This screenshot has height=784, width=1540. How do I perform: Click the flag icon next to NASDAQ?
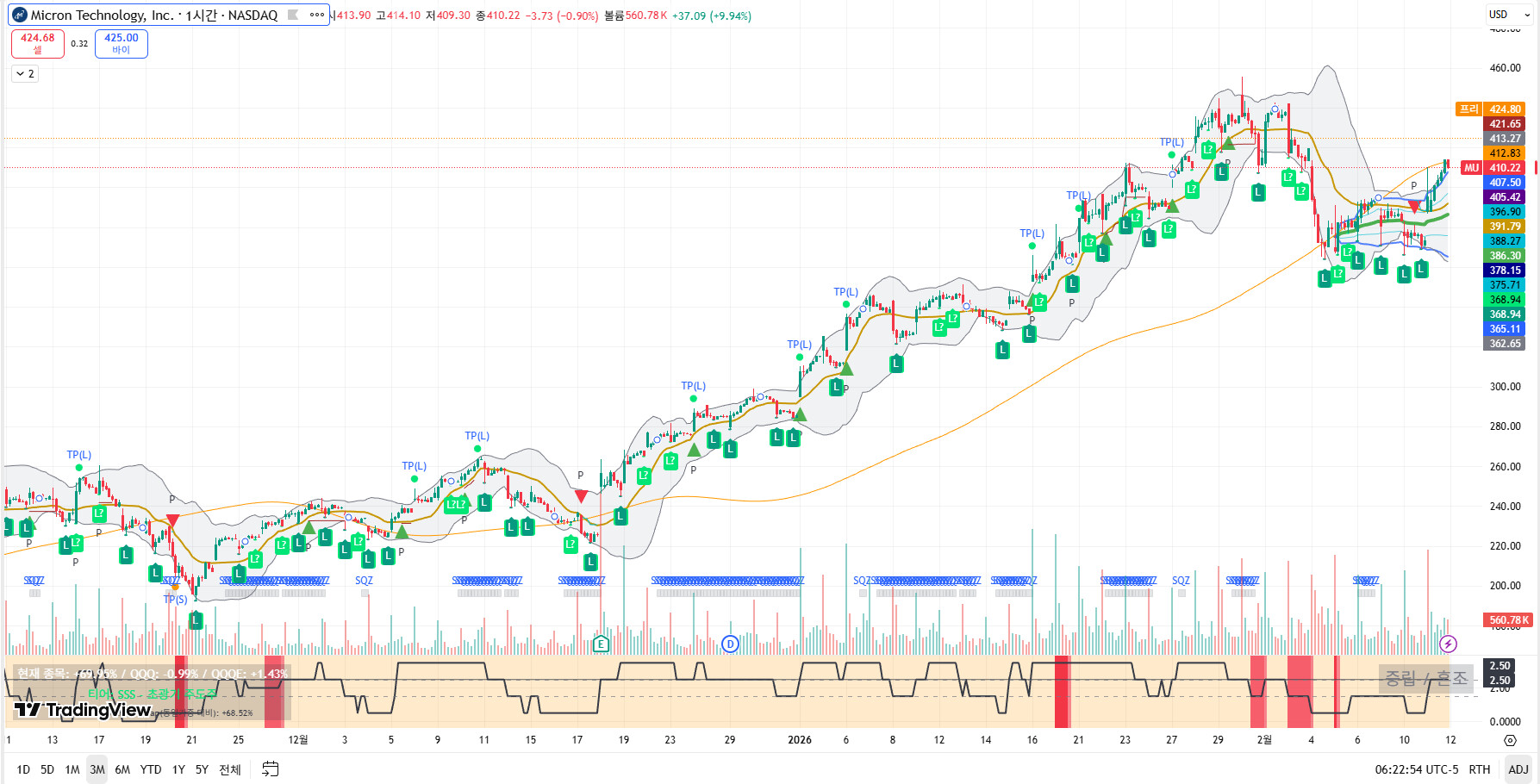click(293, 15)
